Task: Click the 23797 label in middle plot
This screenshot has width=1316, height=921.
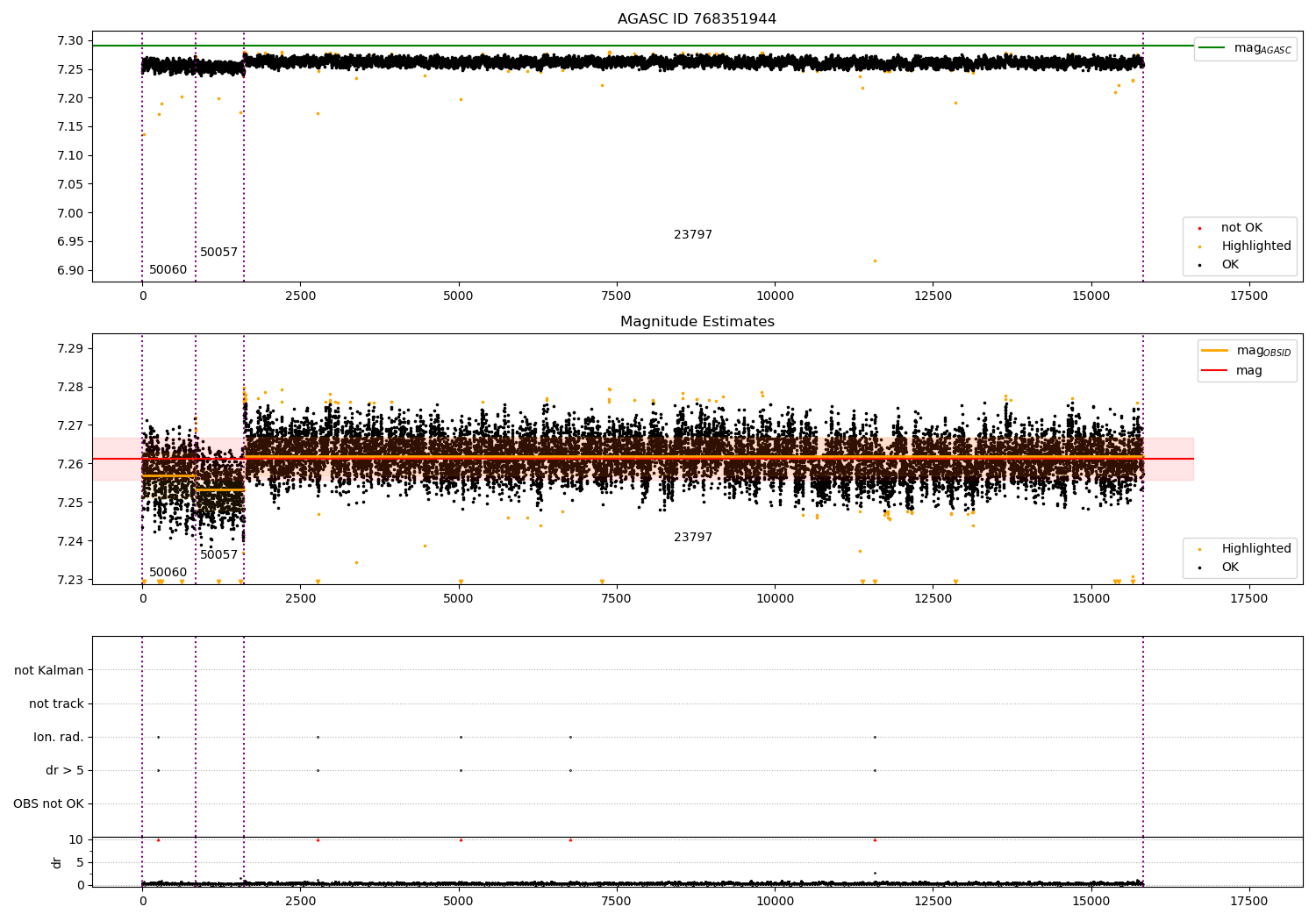Action: 693,538
